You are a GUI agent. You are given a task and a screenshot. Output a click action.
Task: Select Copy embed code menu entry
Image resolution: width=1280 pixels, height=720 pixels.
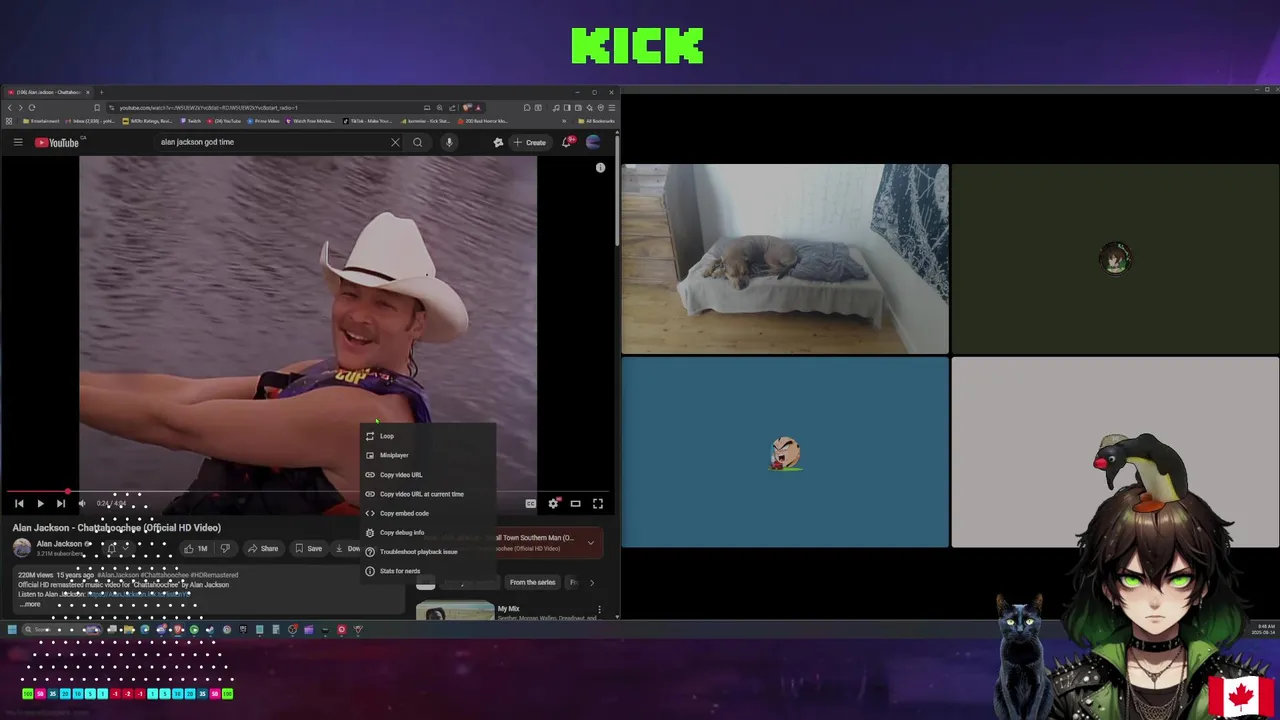[x=428, y=513]
